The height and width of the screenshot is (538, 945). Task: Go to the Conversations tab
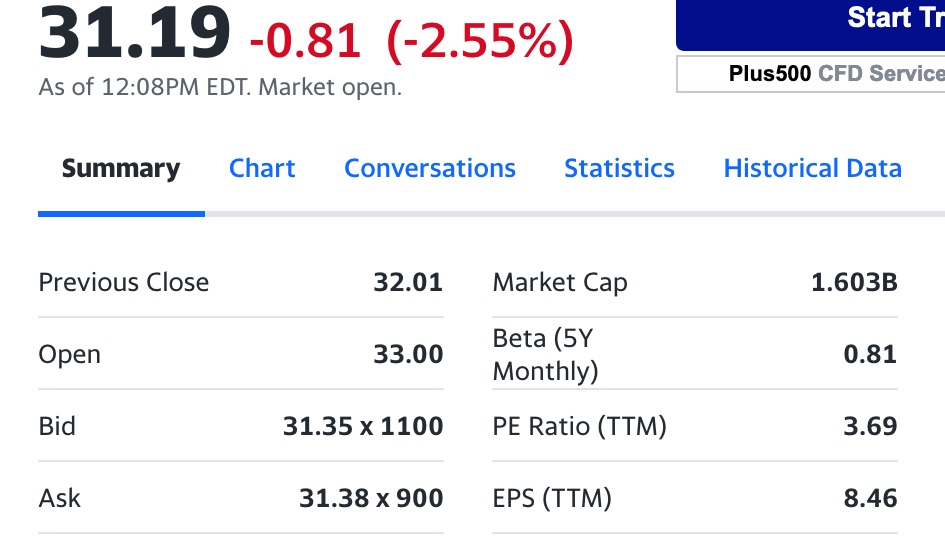[430, 168]
